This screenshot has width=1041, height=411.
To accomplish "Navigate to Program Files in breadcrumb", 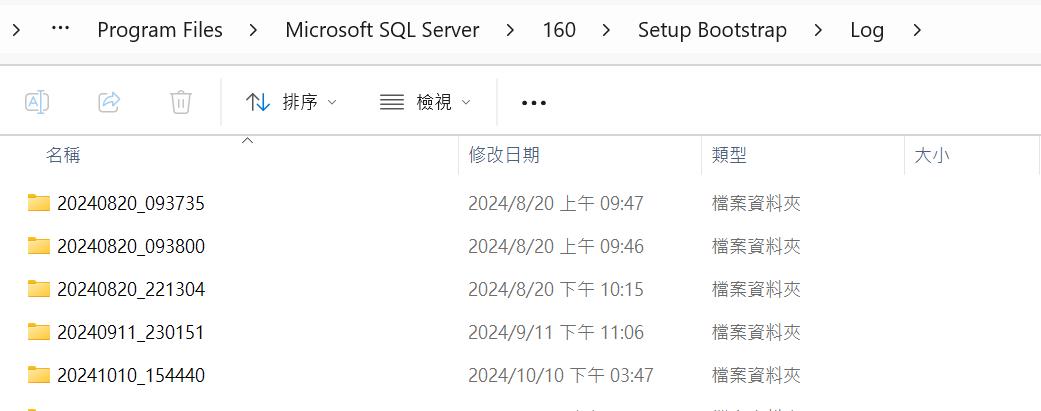I will [160, 30].
